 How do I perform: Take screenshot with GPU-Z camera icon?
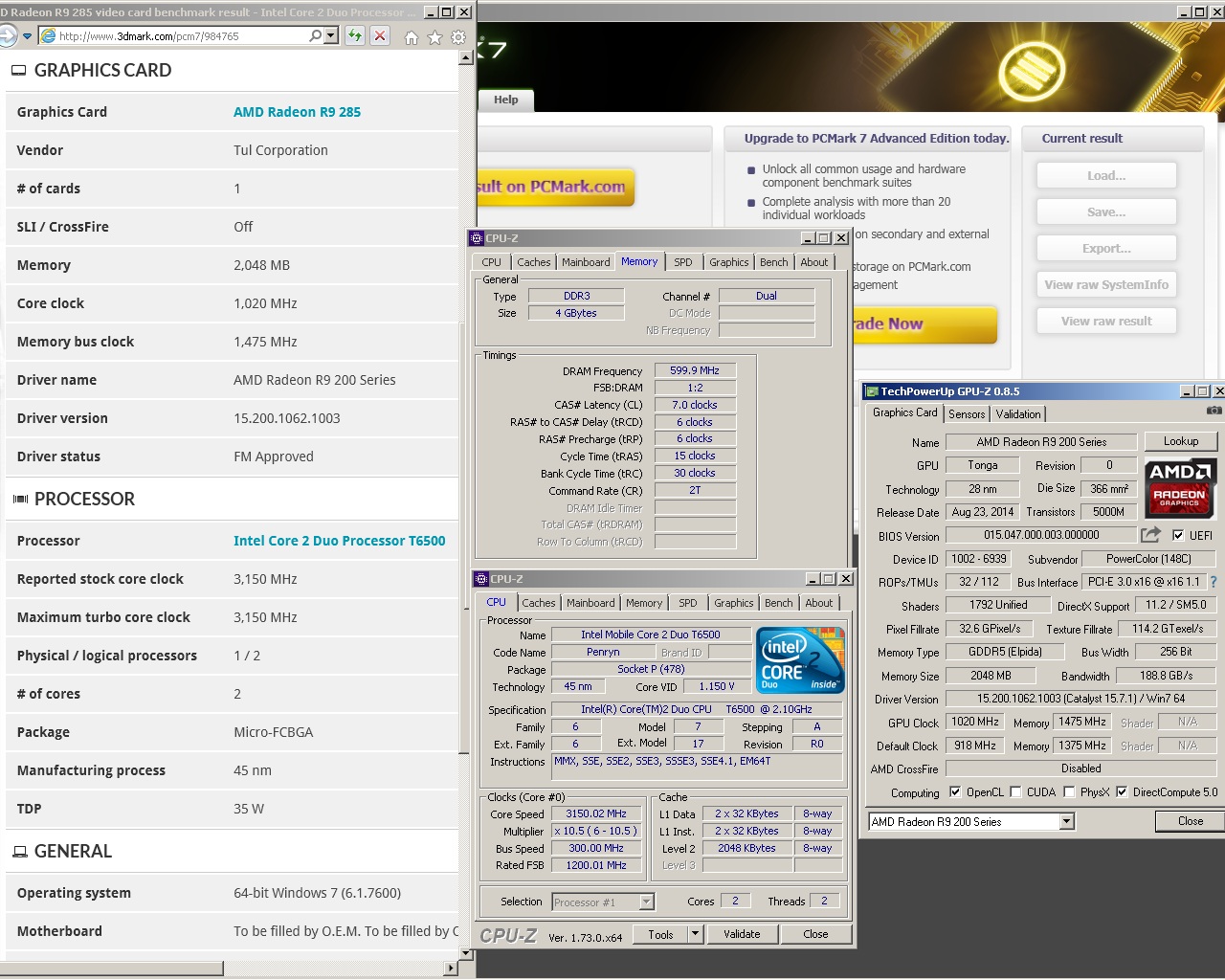1214,411
